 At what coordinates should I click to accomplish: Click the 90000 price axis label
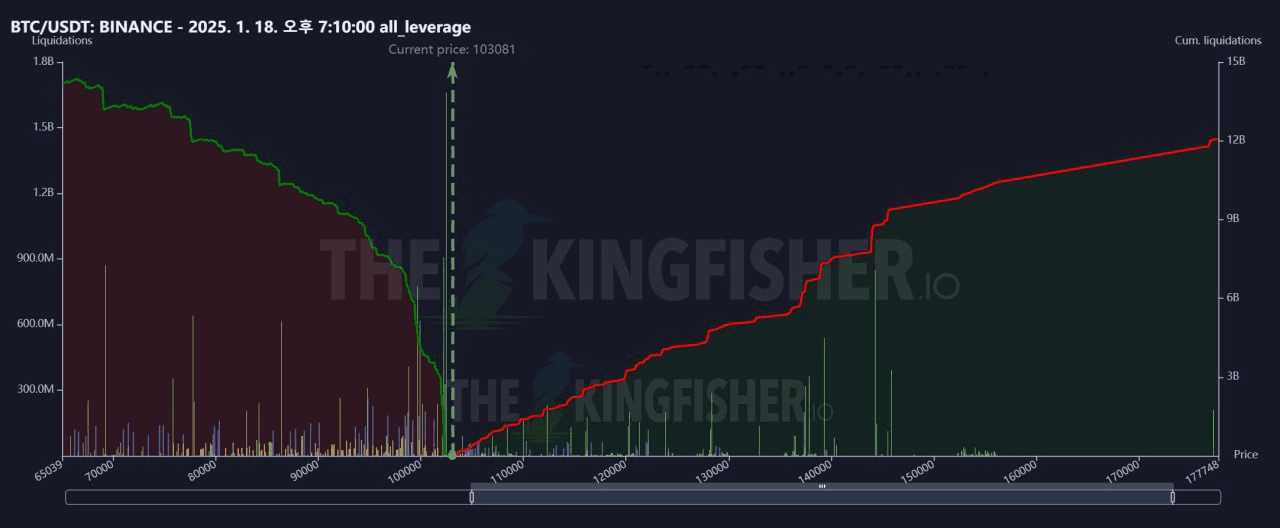(305, 469)
